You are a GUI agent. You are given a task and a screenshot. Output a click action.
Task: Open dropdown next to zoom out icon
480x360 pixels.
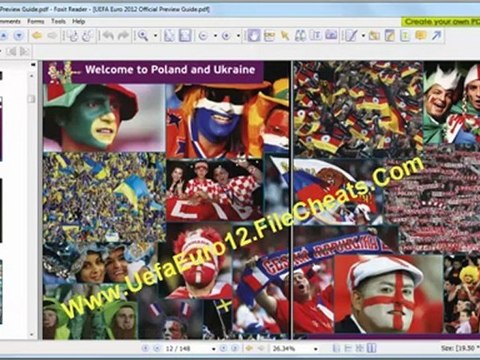(215, 36)
